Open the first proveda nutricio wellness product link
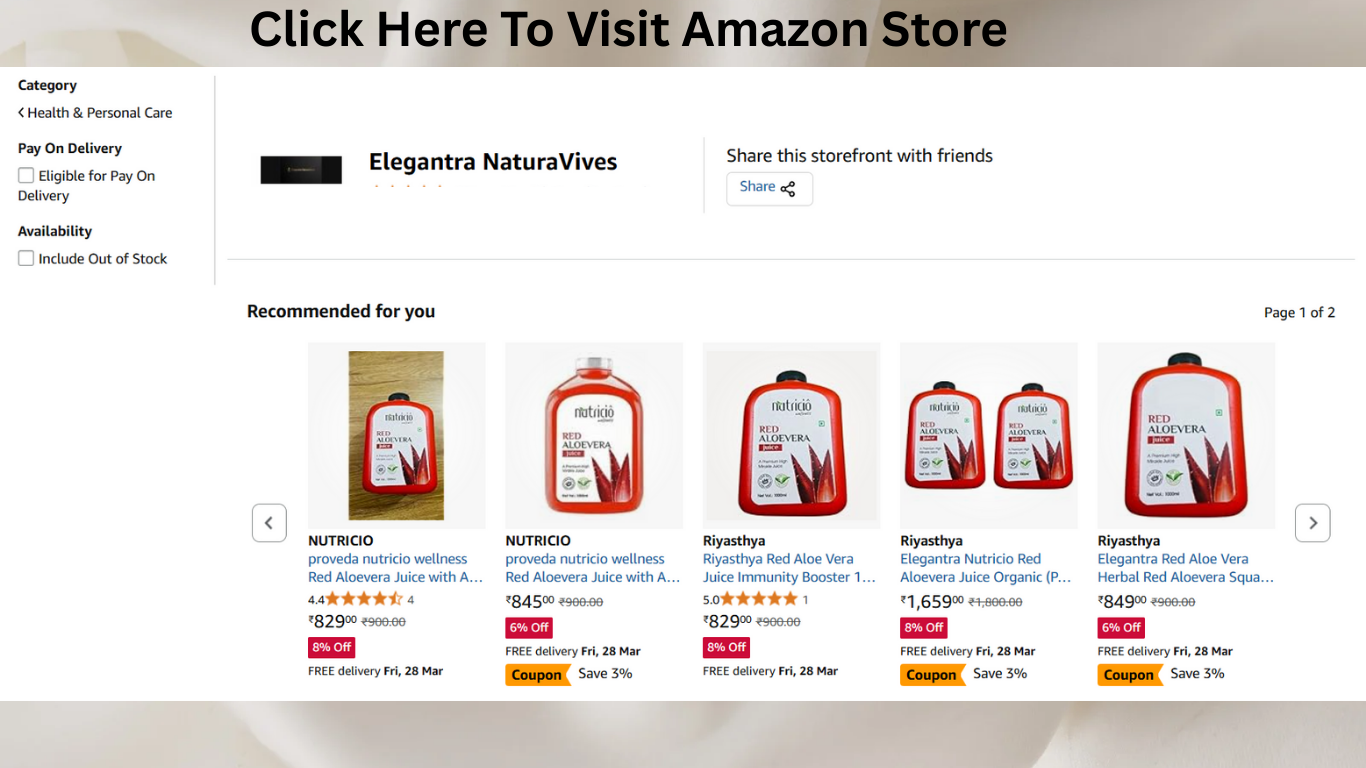This screenshot has height=768, width=1366. (396, 568)
